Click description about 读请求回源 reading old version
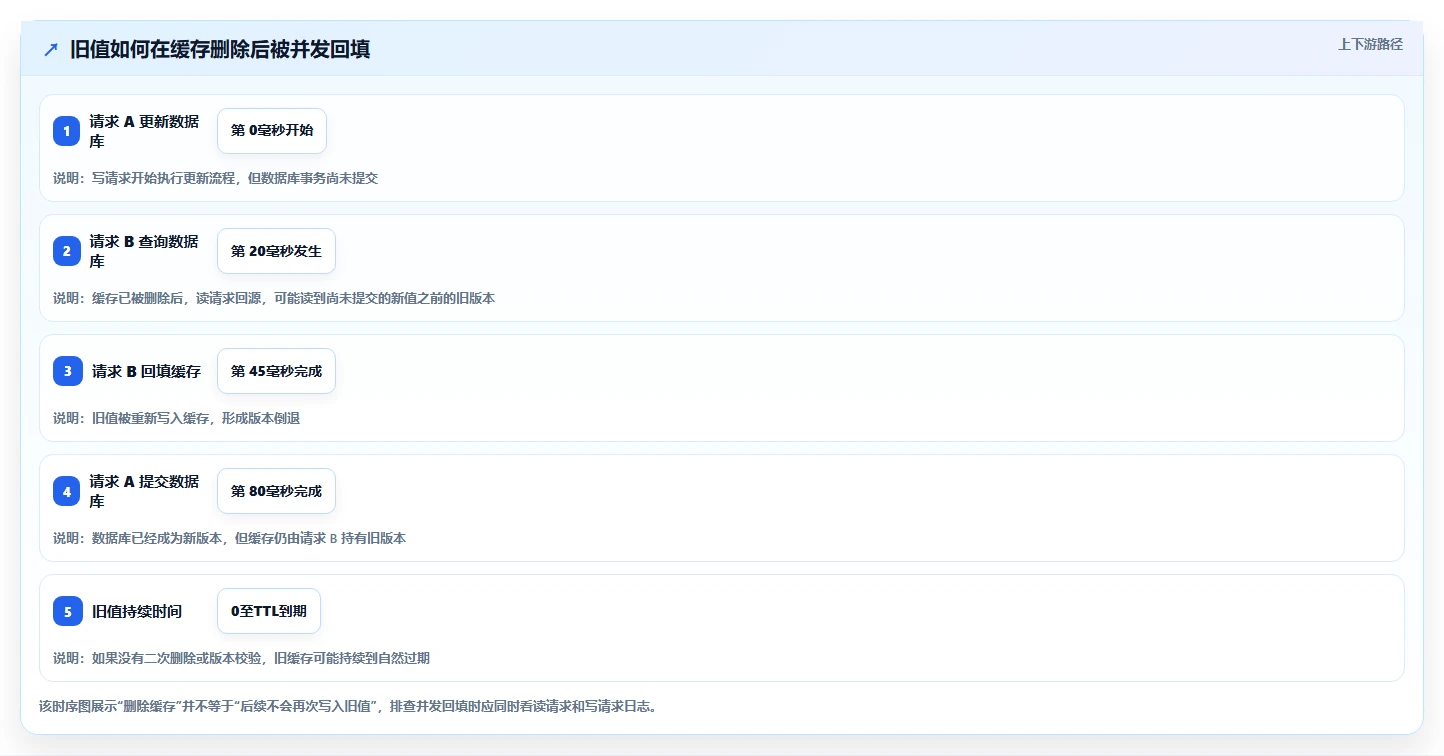Image resolution: width=1444 pixels, height=756 pixels. click(x=274, y=298)
